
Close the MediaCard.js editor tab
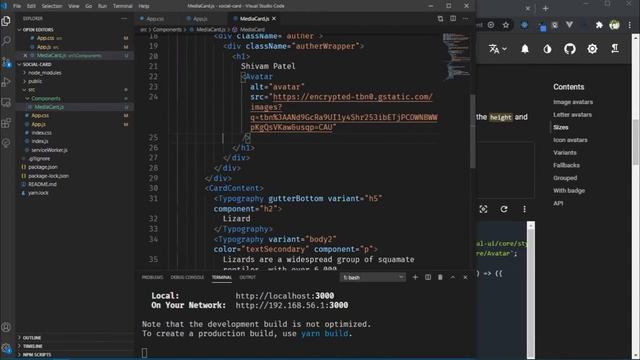pyautogui.click(x=274, y=18)
